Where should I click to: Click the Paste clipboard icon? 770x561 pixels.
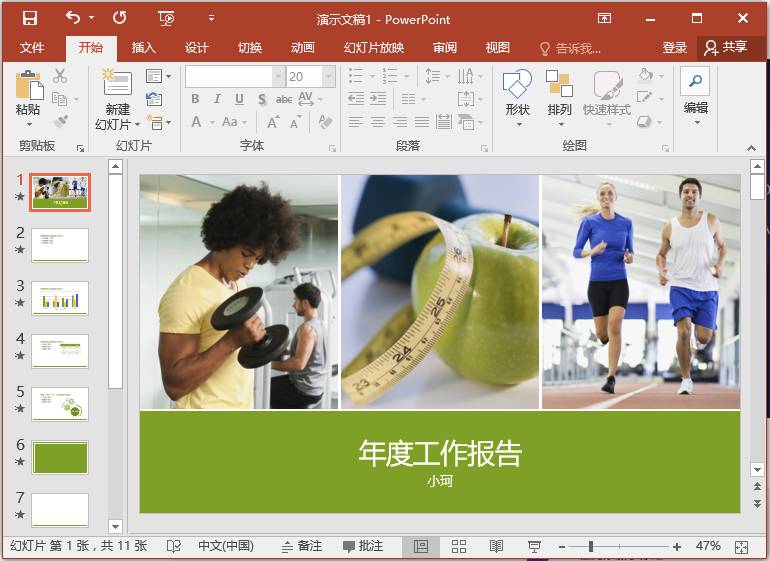(29, 85)
